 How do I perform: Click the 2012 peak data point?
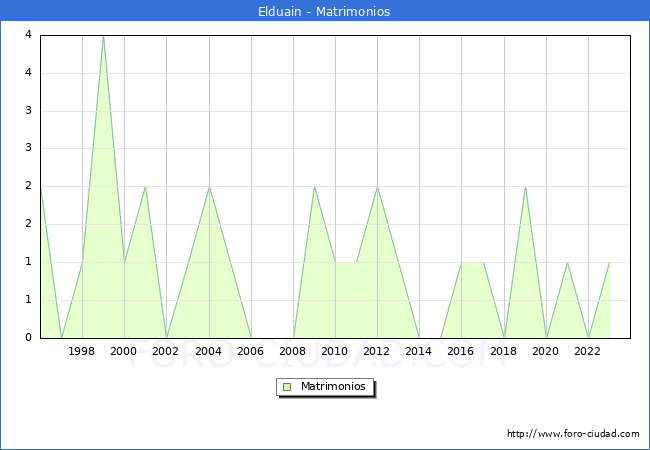377,187
